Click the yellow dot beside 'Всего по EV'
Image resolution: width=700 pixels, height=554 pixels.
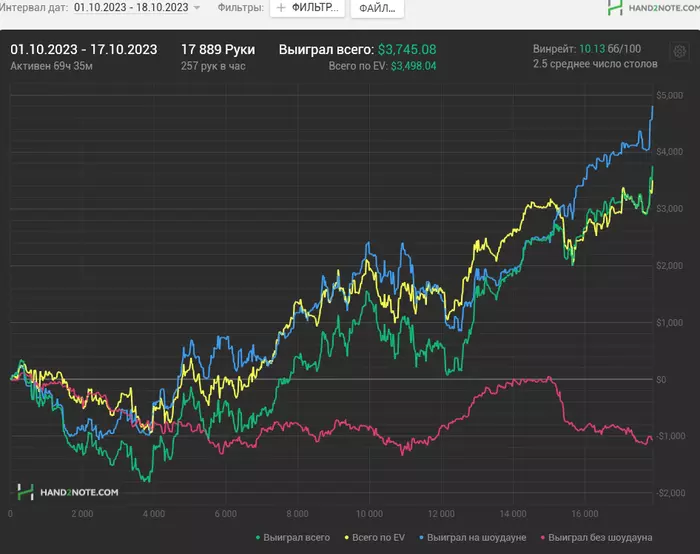(x=345, y=537)
